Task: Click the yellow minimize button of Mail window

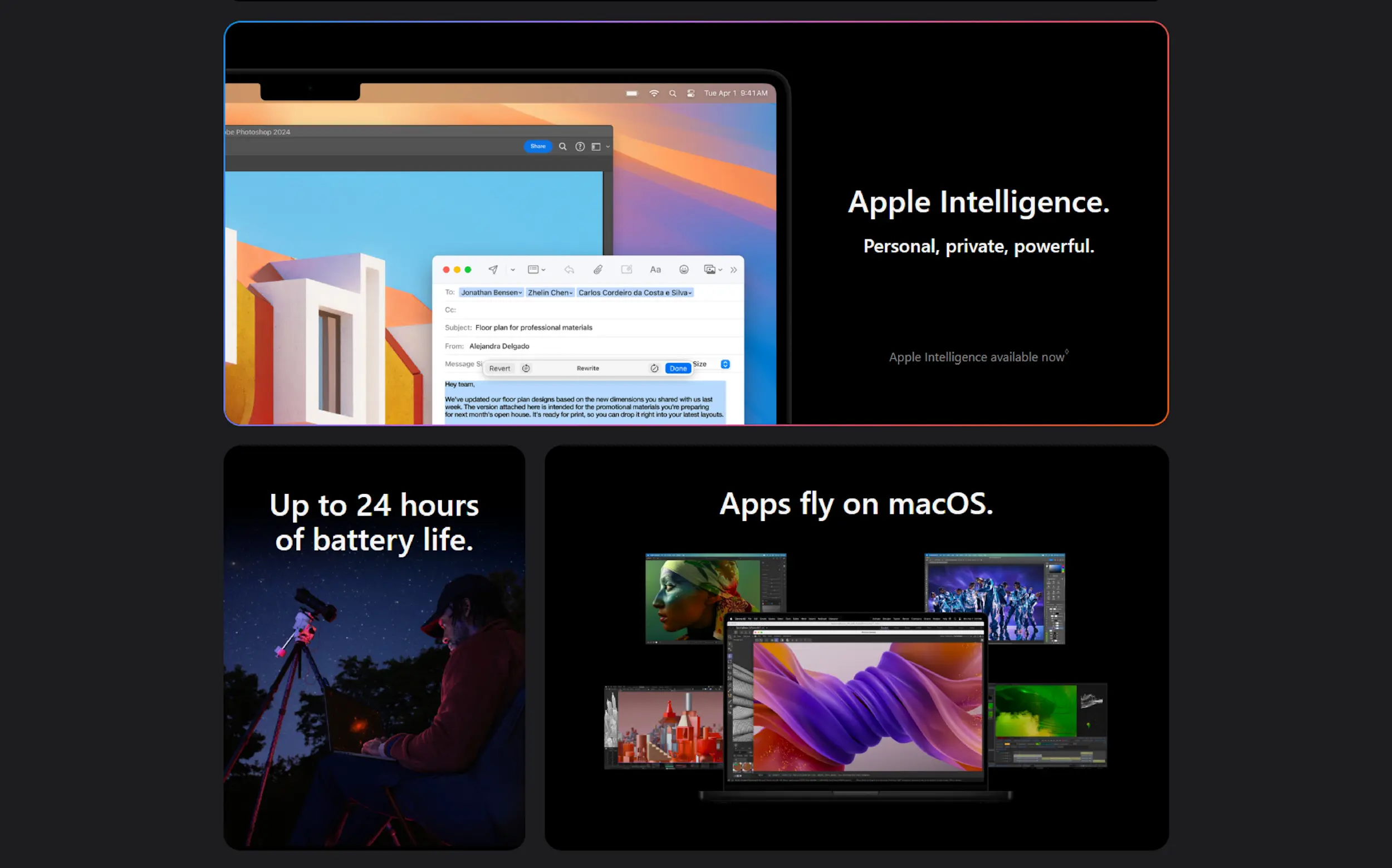Action: [457, 270]
